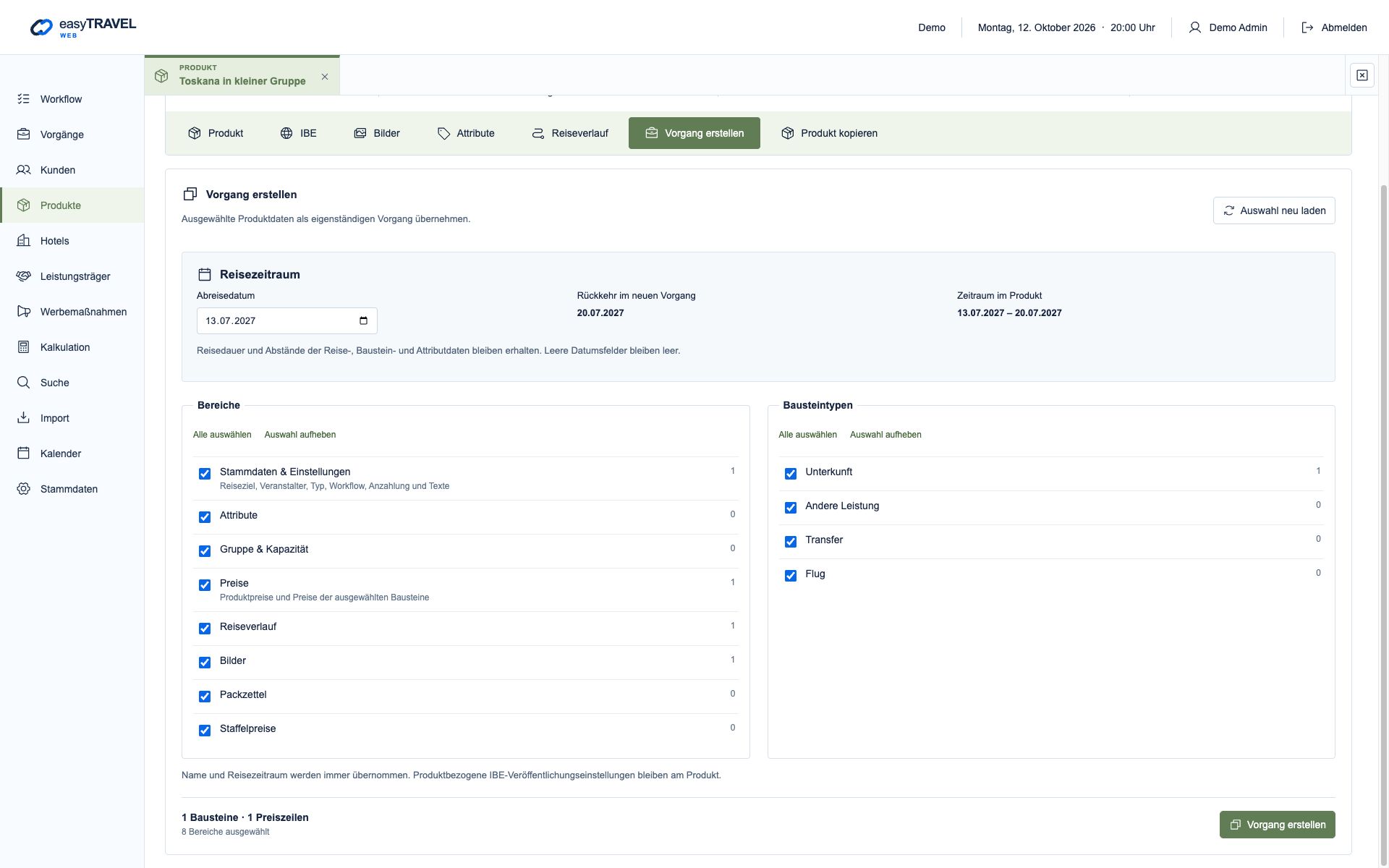The image size is (1389, 868).
Task: Uncheck the Attribute checkbox in Bereiche
Action: tap(205, 517)
